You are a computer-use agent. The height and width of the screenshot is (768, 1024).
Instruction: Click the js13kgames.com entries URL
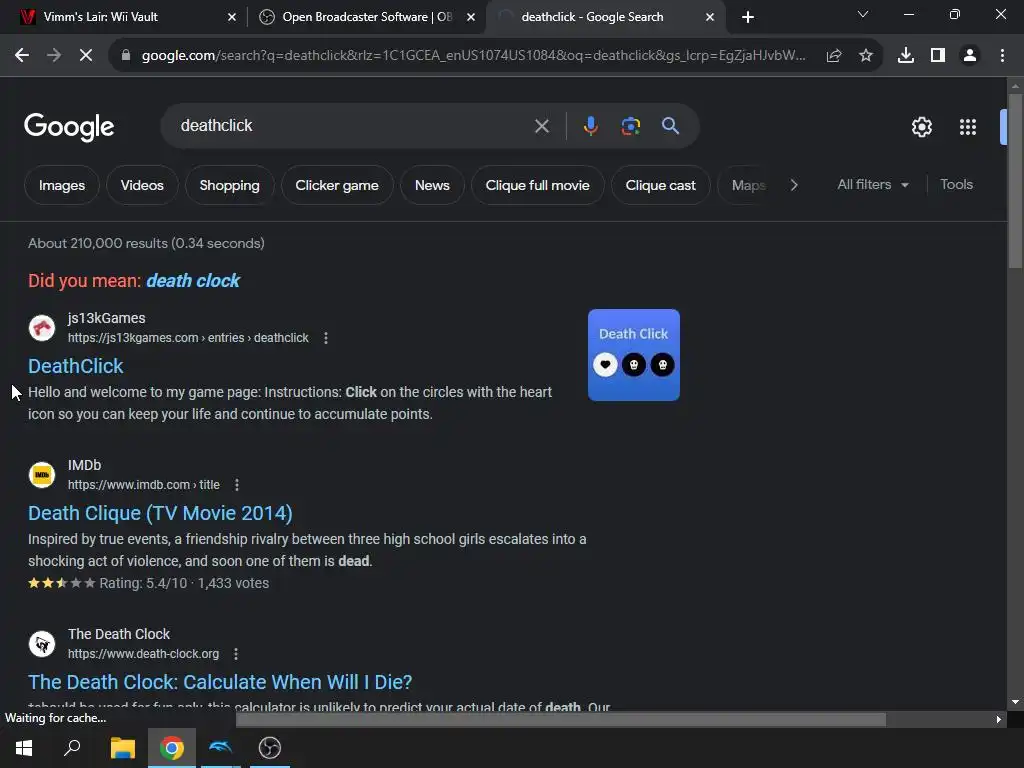188,338
